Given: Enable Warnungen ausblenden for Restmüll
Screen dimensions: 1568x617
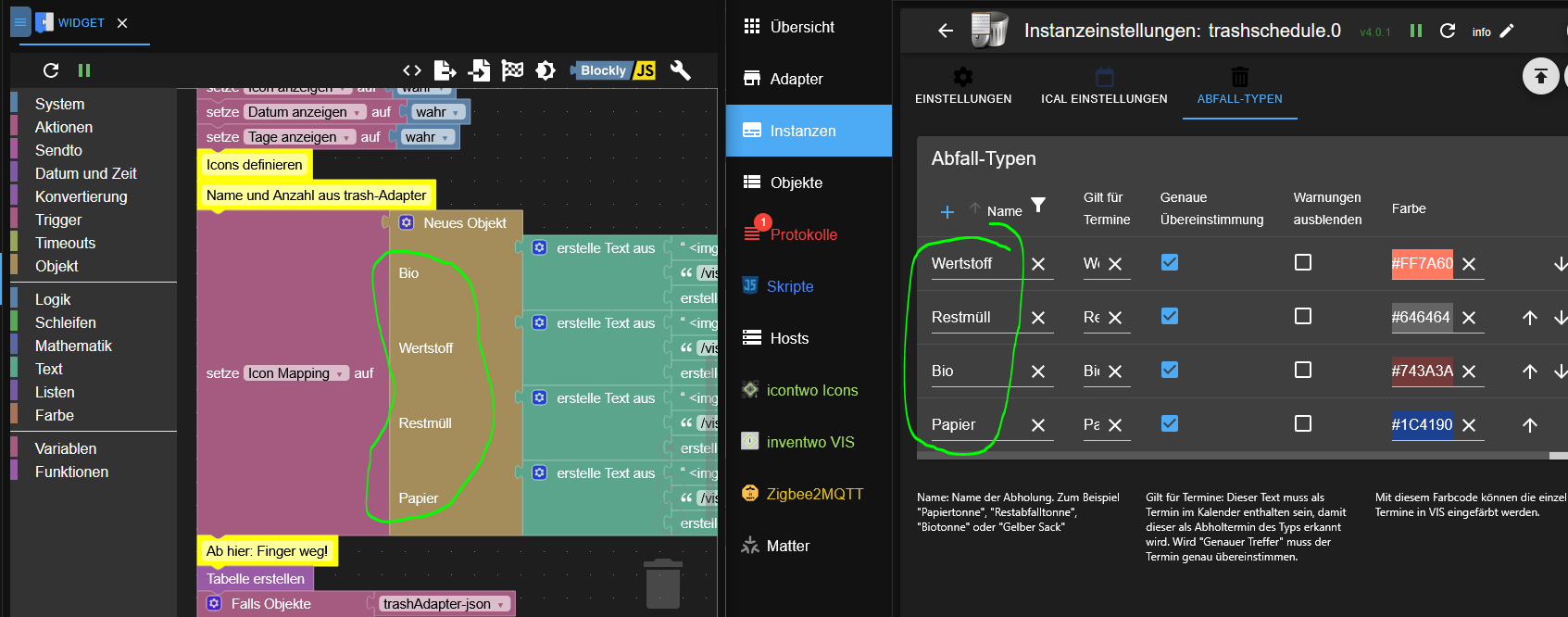Looking at the screenshot, I should click(1302, 316).
